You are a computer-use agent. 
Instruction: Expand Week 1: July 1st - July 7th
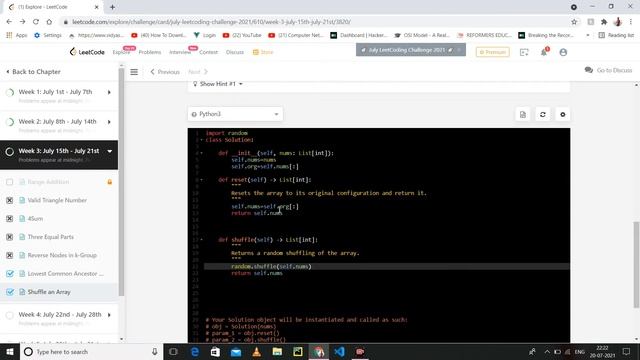click(x=109, y=93)
